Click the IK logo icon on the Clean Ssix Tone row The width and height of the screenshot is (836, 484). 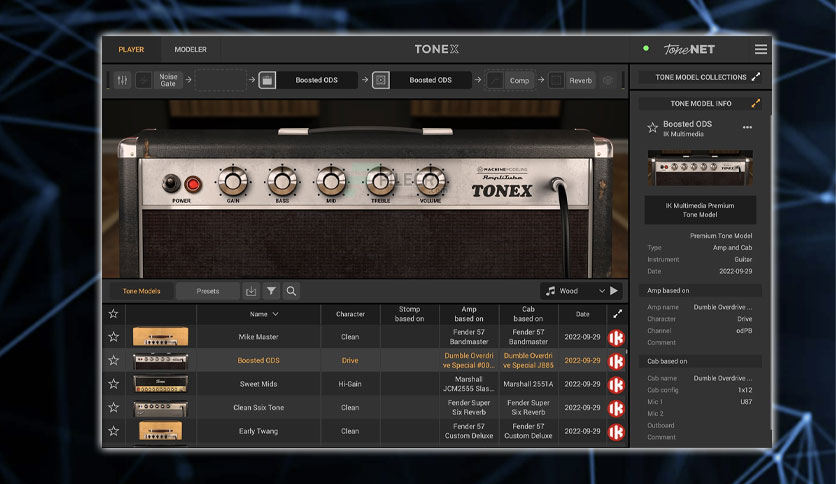pos(616,408)
